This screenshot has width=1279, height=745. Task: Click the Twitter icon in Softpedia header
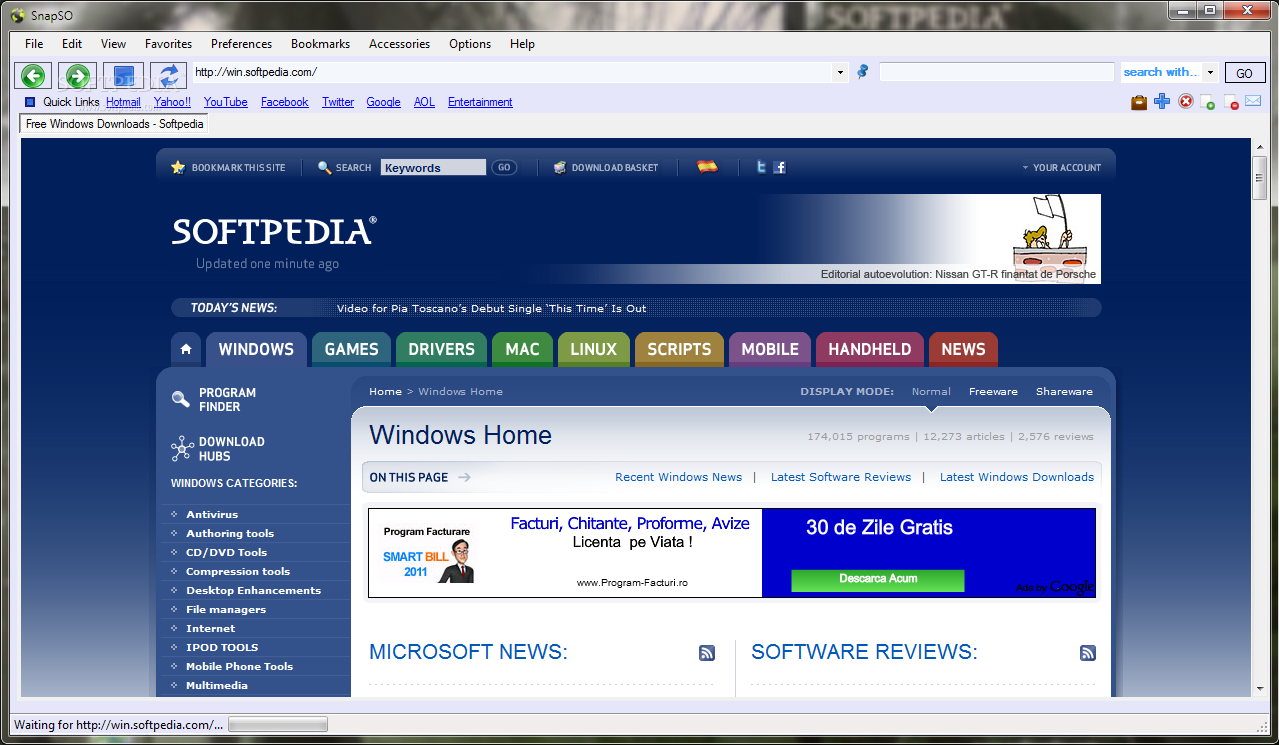(x=761, y=167)
